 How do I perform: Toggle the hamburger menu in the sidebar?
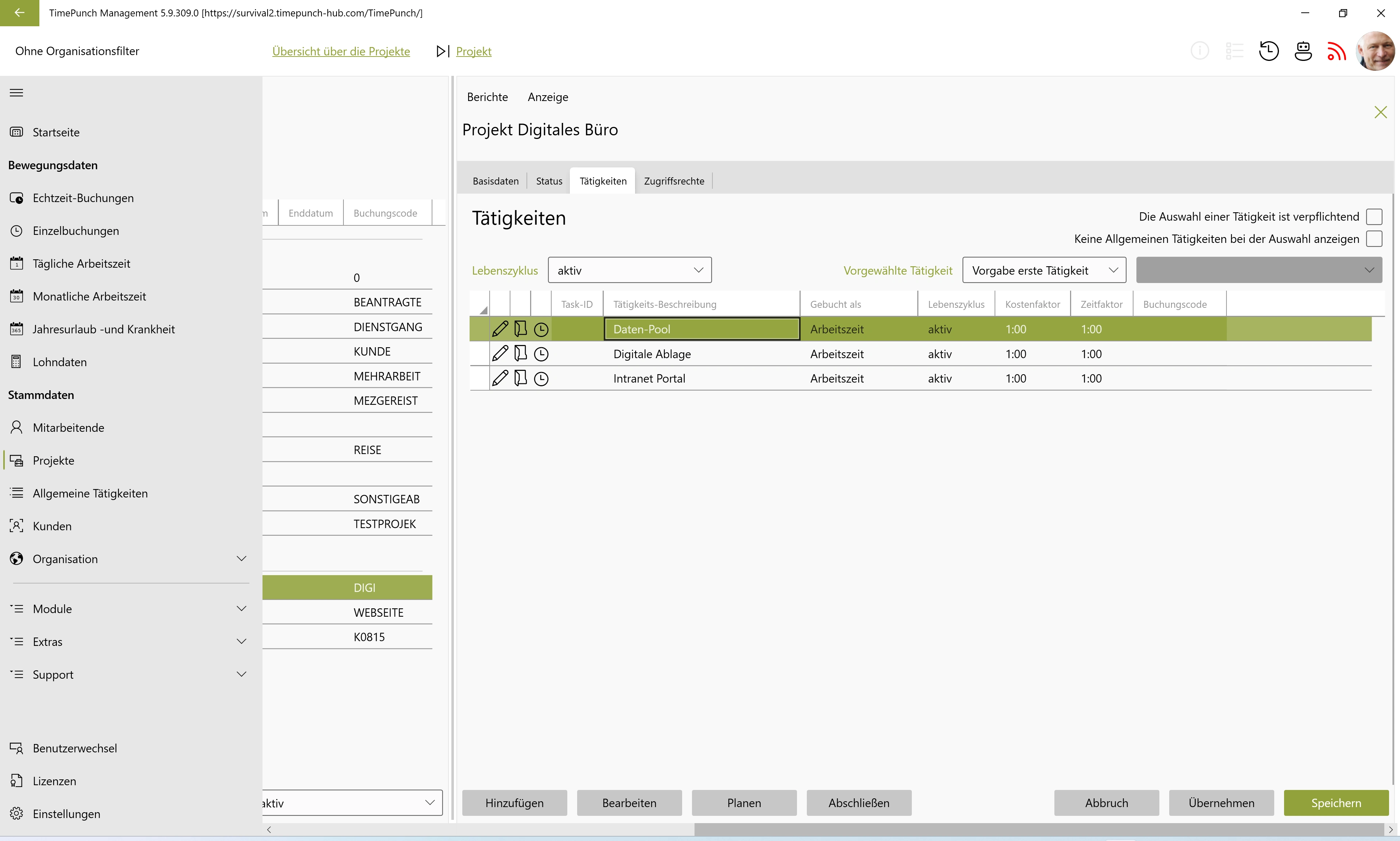[x=16, y=92]
